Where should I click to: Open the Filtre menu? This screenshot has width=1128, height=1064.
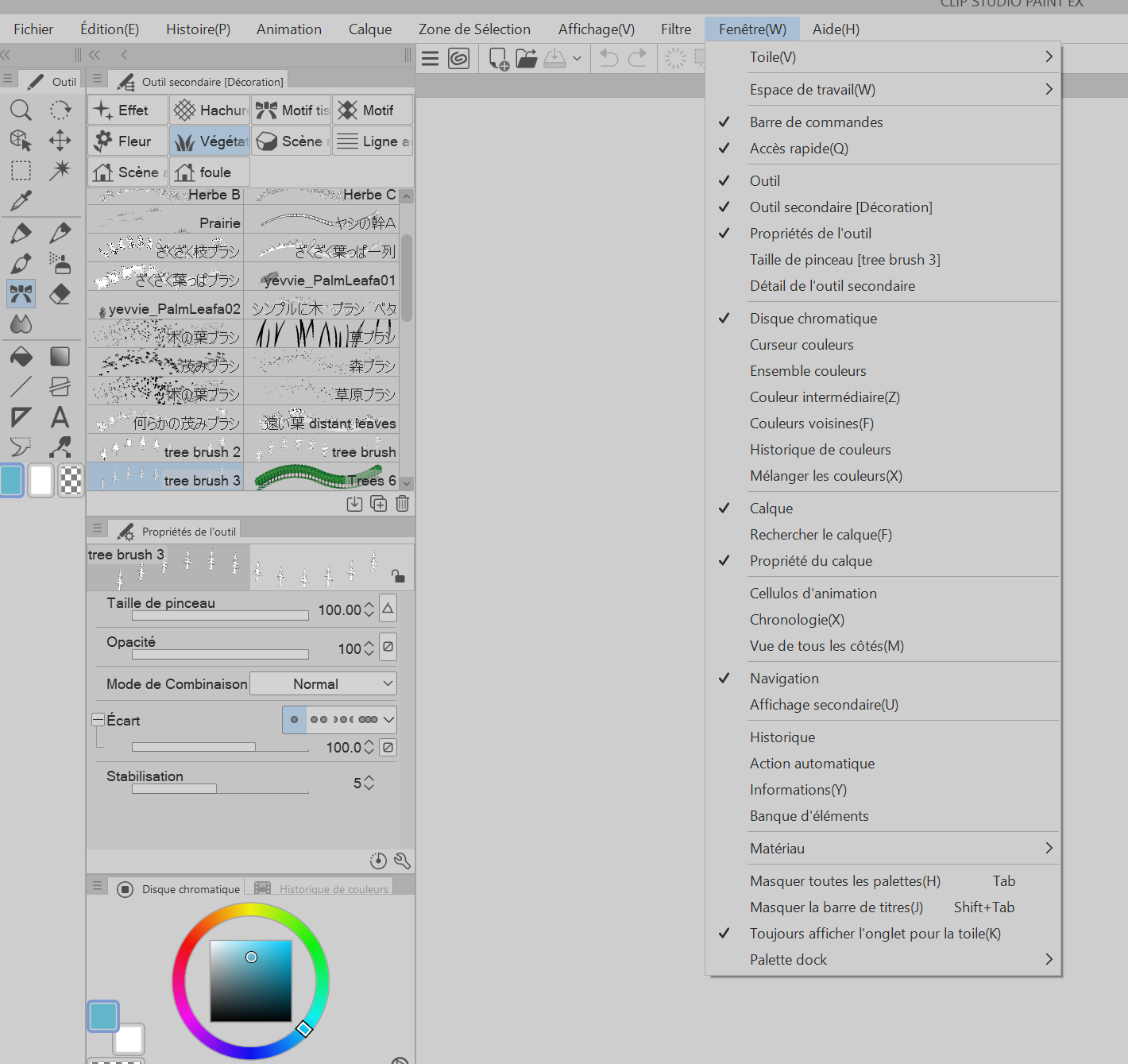click(676, 29)
